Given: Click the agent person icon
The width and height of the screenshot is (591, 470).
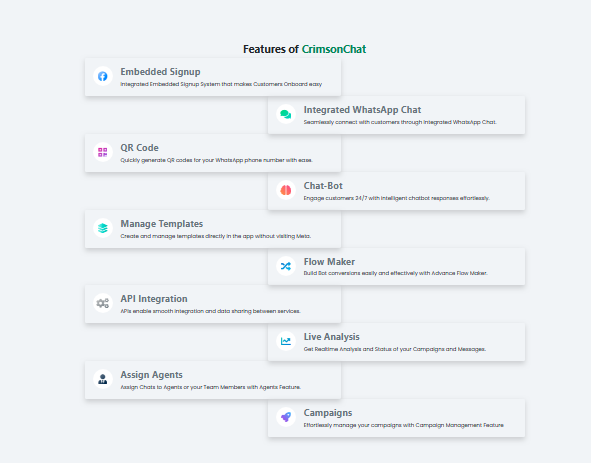Looking at the screenshot, I should pos(103,379).
